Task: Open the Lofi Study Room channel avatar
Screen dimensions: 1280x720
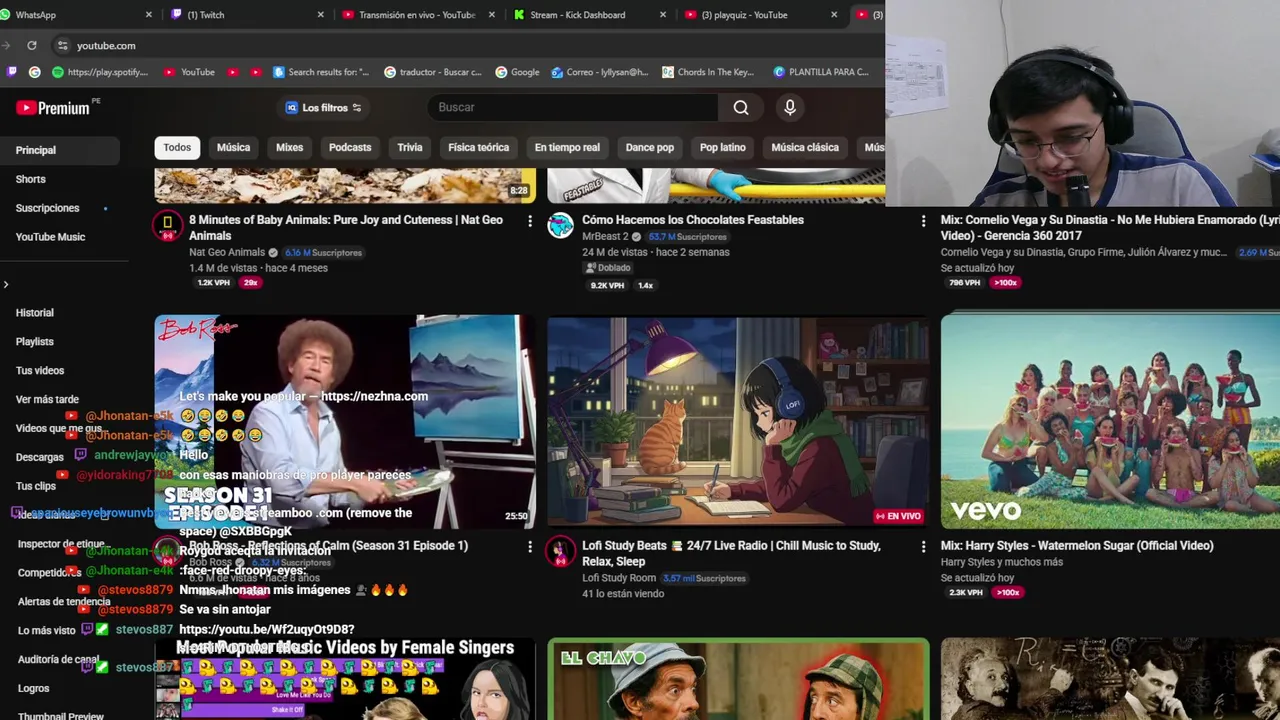Action: (560, 551)
